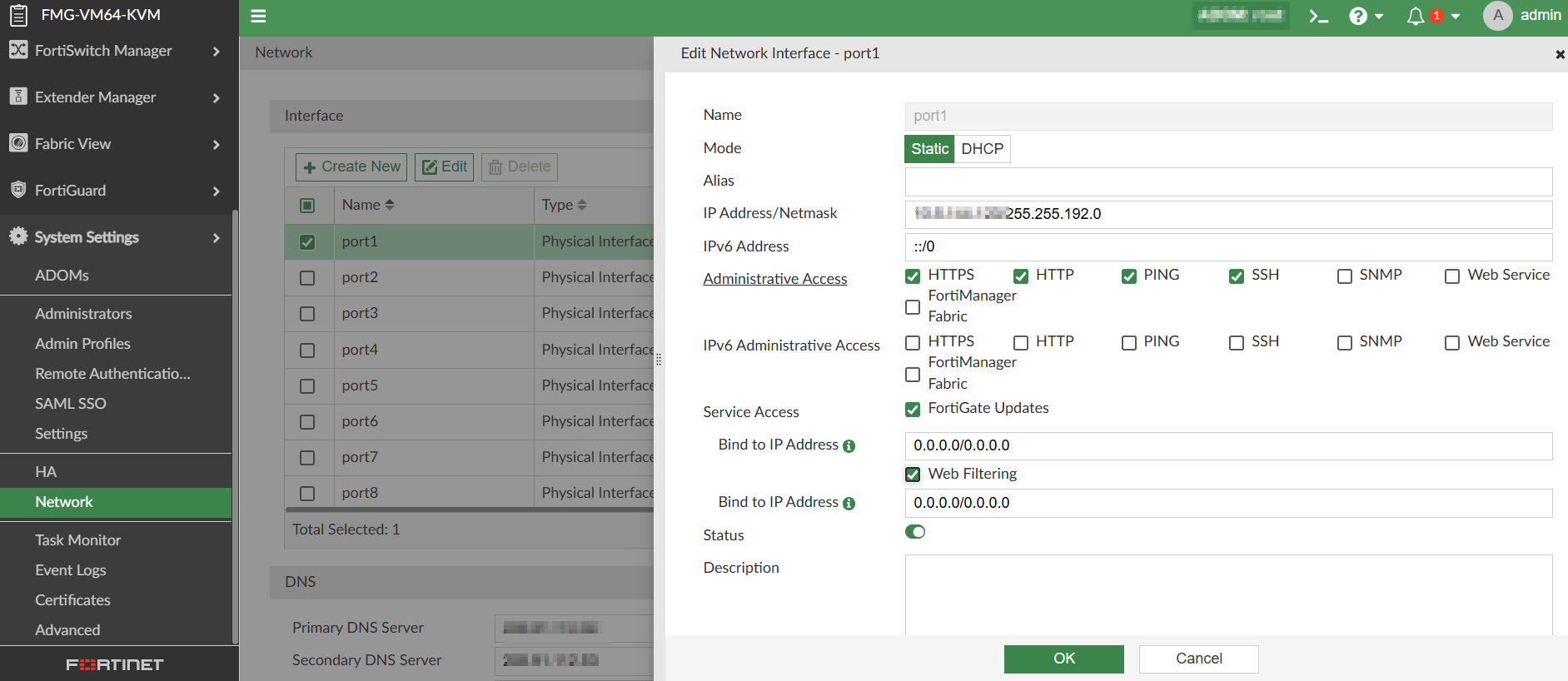
Task: Click the first Bind to IP Address info icon
Action: click(x=849, y=445)
